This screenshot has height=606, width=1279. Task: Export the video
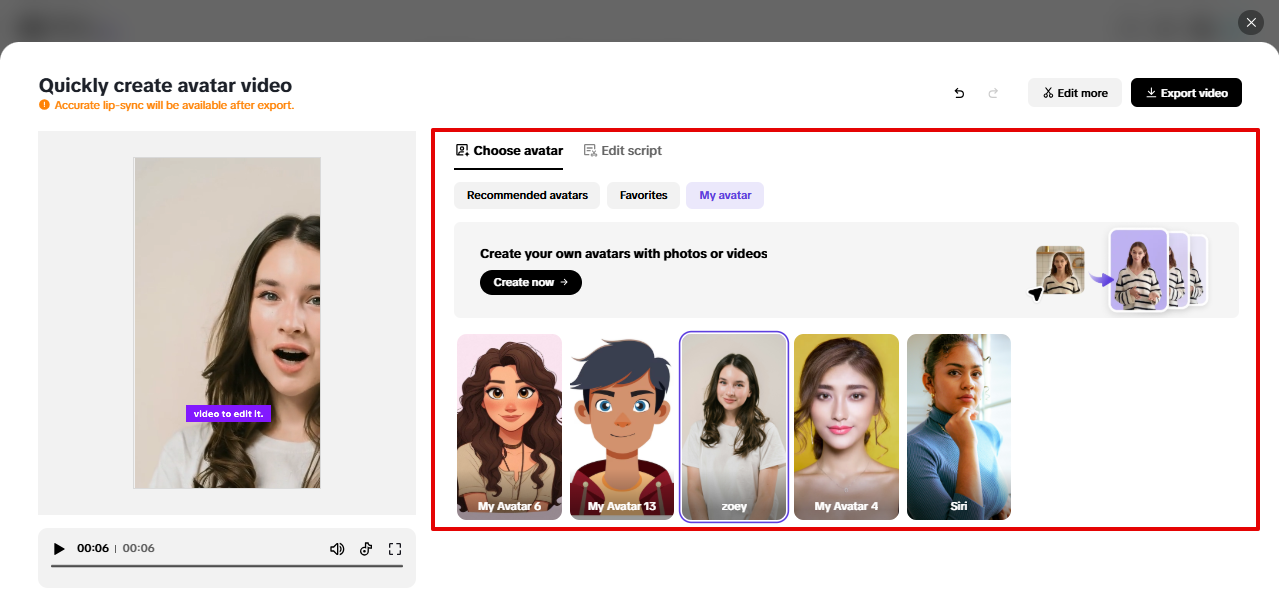pos(1186,93)
